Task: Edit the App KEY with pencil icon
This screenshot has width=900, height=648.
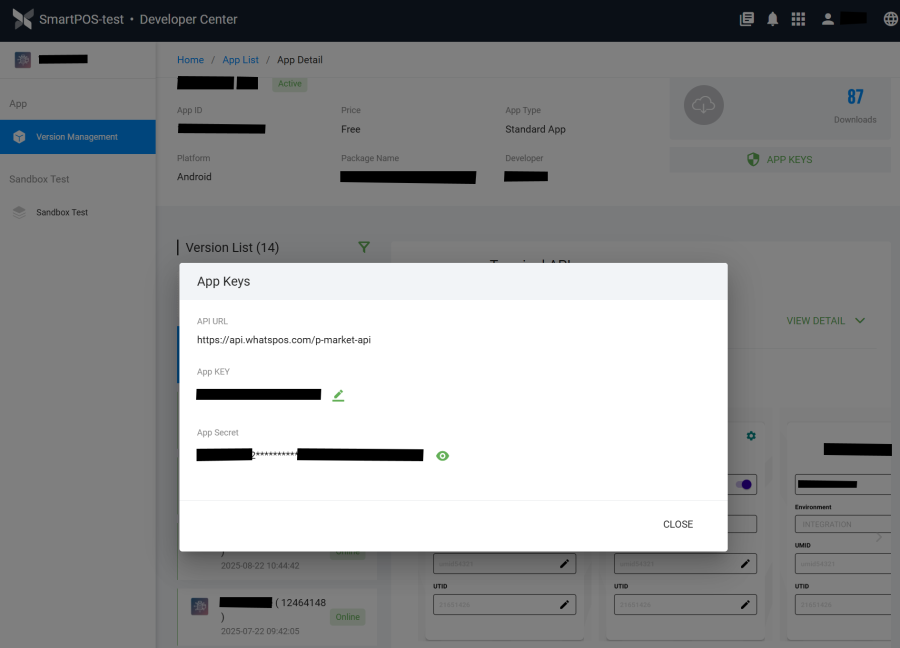Action: click(338, 395)
